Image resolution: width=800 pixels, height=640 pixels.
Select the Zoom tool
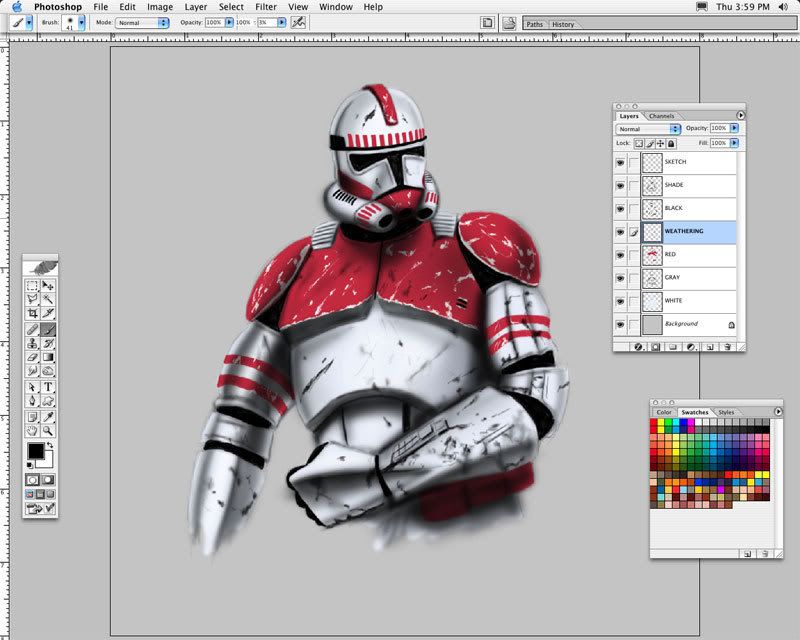(48, 431)
